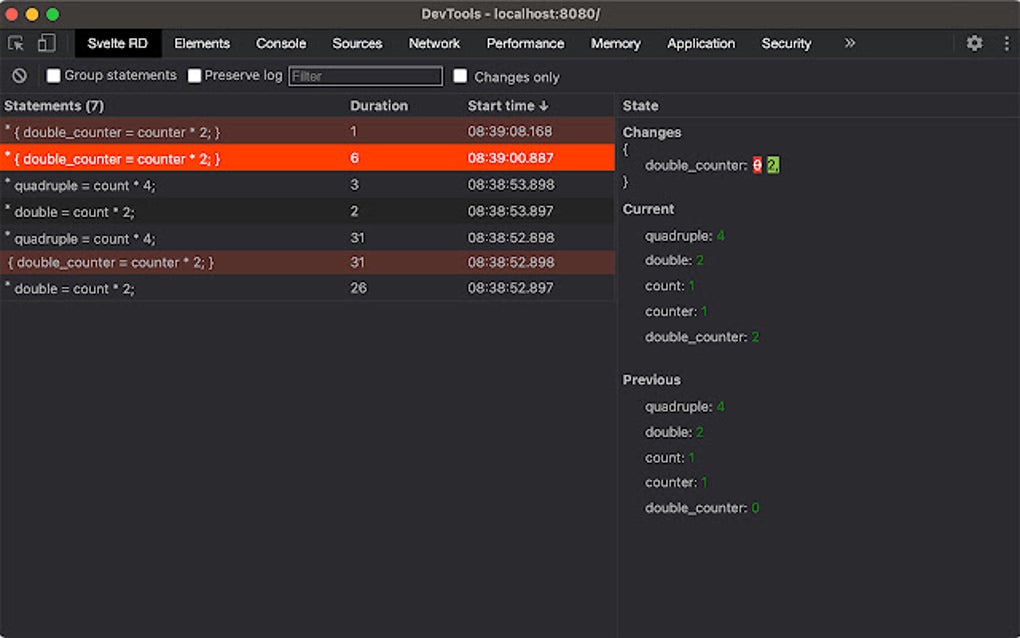1020x638 pixels.
Task: Click the Statements (7) column header
Action: click(x=54, y=106)
